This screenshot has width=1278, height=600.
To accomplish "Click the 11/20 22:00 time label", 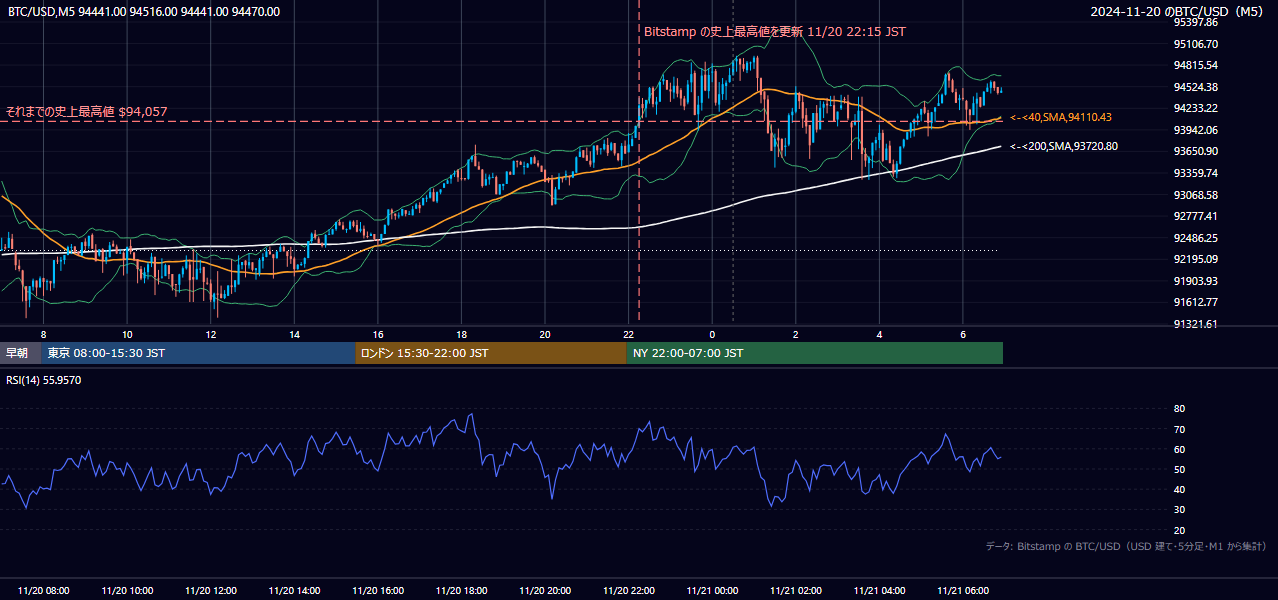I will click(x=629, y=591).
